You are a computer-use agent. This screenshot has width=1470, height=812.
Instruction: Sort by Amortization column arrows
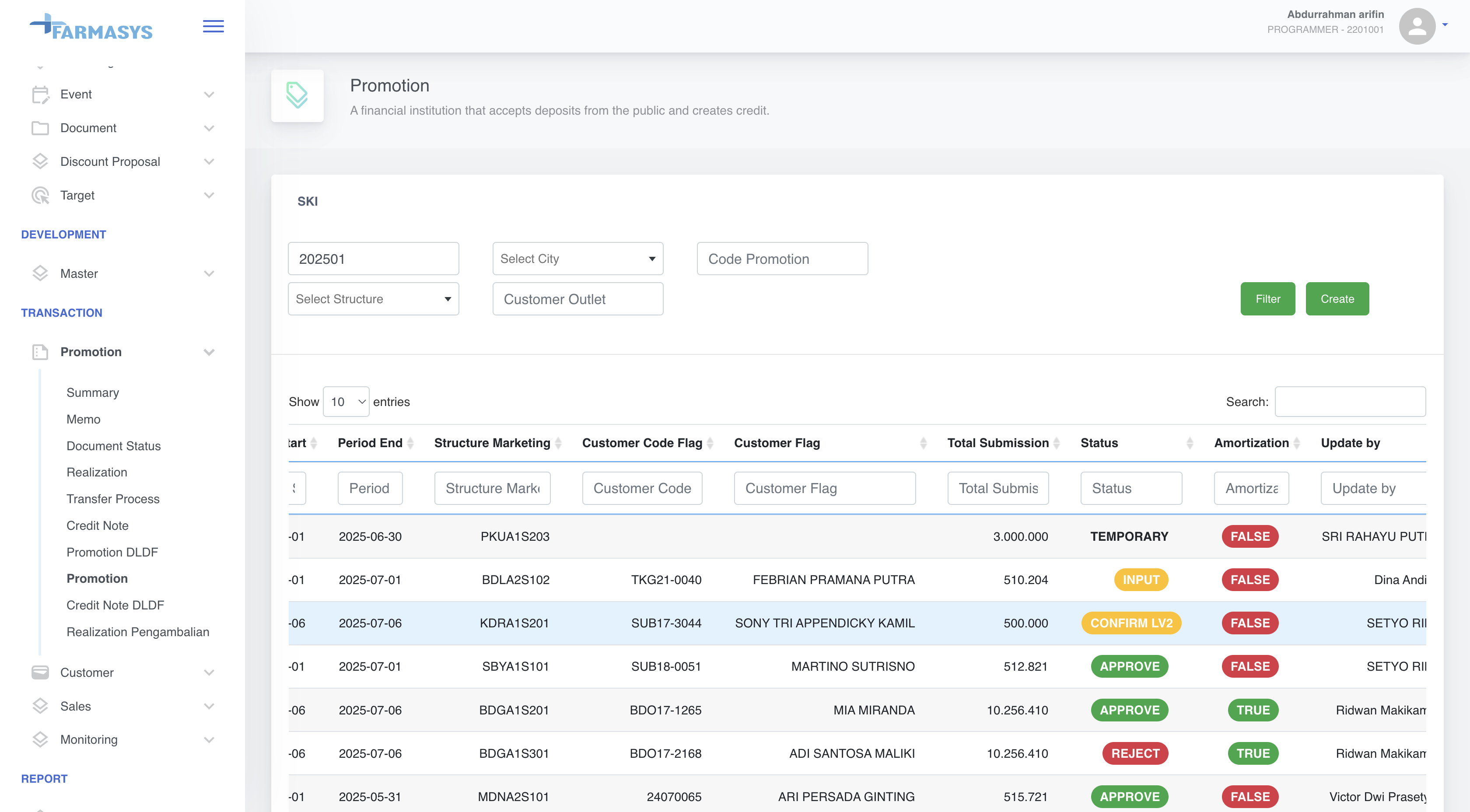click(1296, 443)
